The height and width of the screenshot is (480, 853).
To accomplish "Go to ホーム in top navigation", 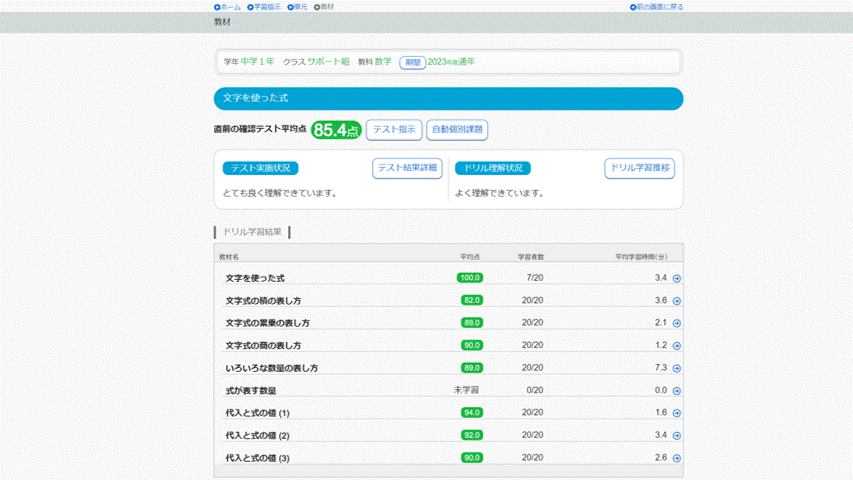I will point(227,7).
